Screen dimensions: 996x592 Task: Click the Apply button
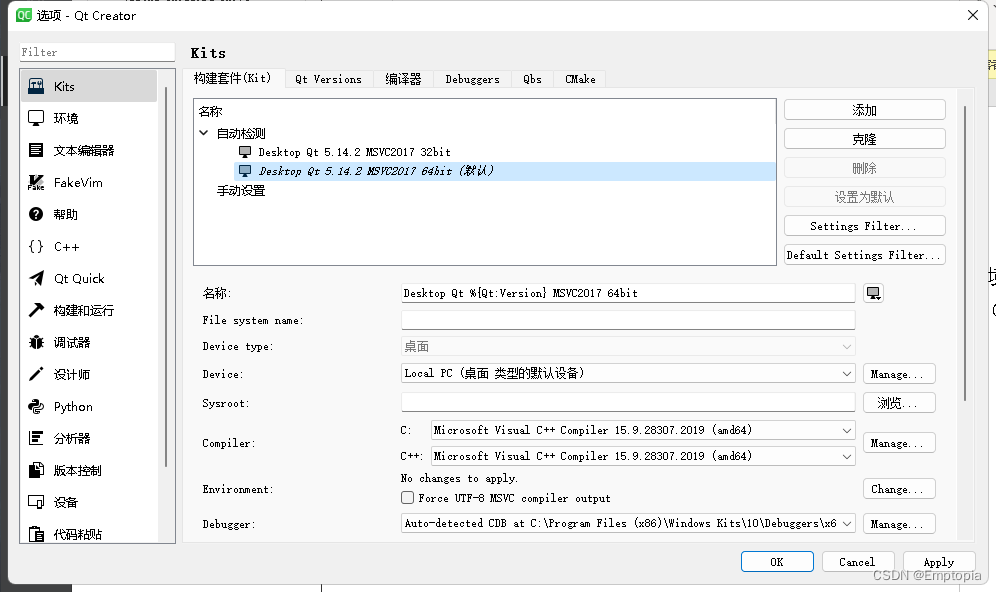point(939,562)
